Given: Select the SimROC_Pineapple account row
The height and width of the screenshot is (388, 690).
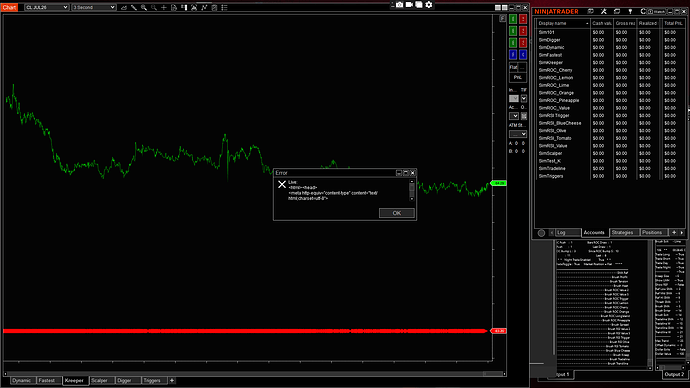Looking at the screenshot, I should click(x=610, y=100).
